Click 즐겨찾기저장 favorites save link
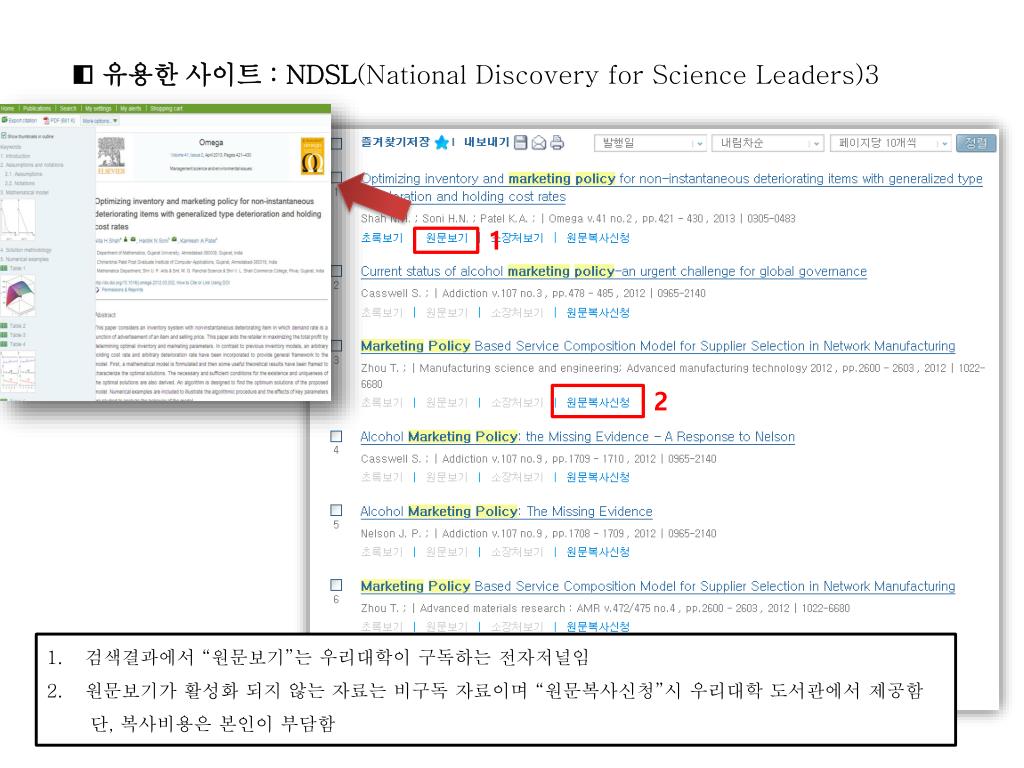 point(395,142)
